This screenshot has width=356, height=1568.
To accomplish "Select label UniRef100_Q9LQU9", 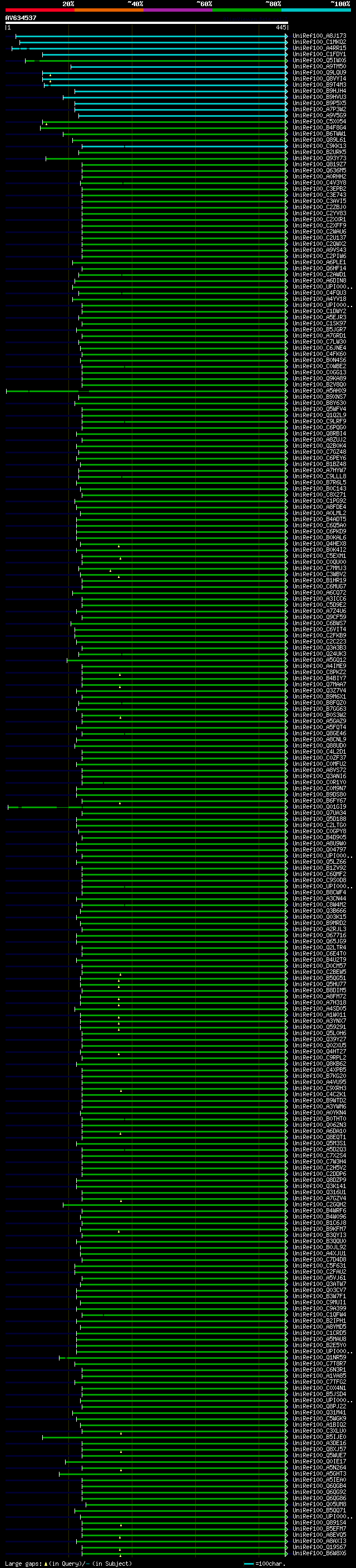I will pyautogui.click(x=319, y=72).
